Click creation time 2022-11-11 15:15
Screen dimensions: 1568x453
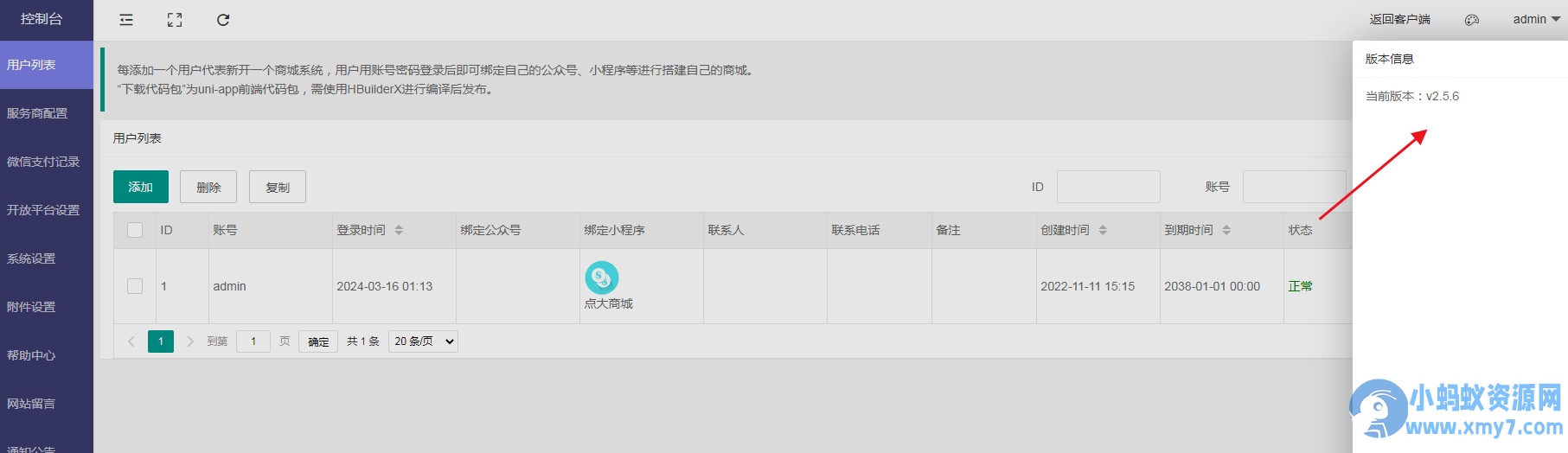[1088, 286]
